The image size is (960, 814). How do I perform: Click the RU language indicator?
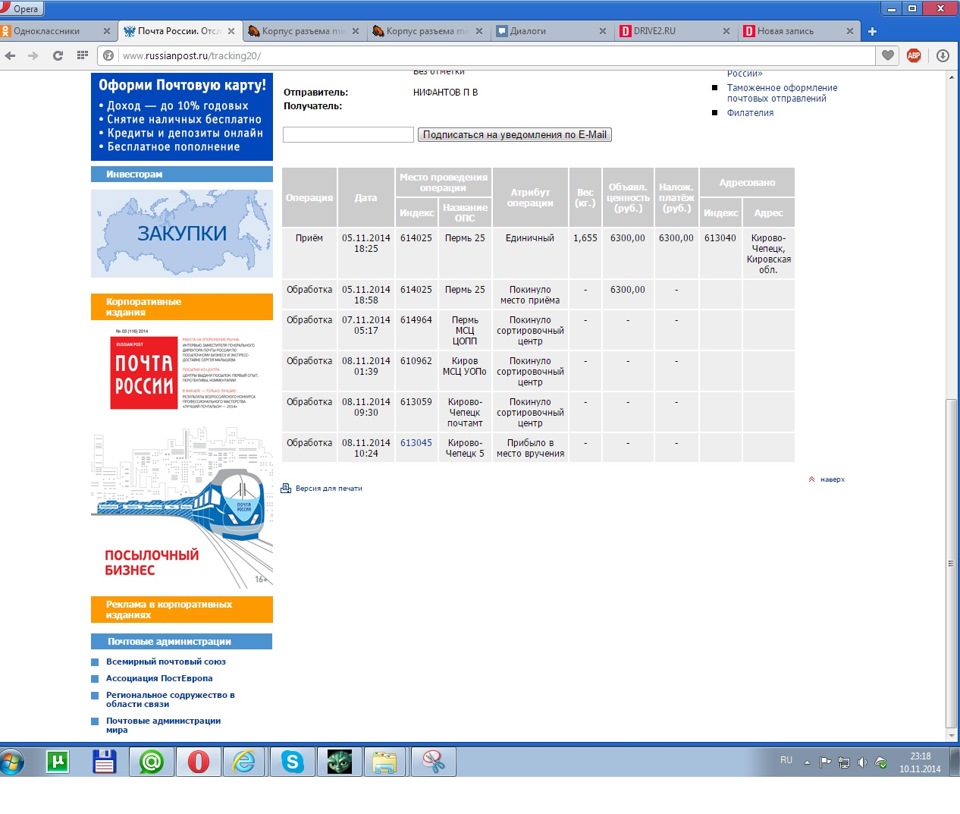(x=786, y=760)
